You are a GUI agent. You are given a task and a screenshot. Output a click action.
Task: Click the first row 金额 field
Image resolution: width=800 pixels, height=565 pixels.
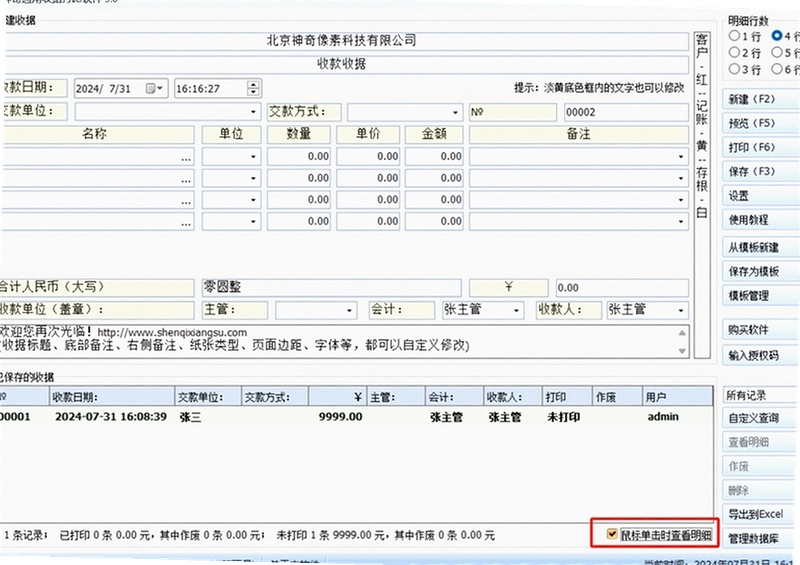point(434,157)
